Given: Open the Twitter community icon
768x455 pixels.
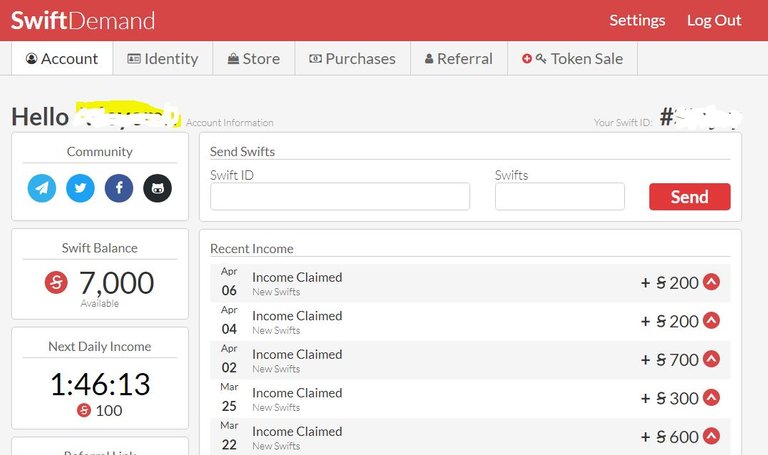Looking at the screenshot, I should tap(80, 188).
